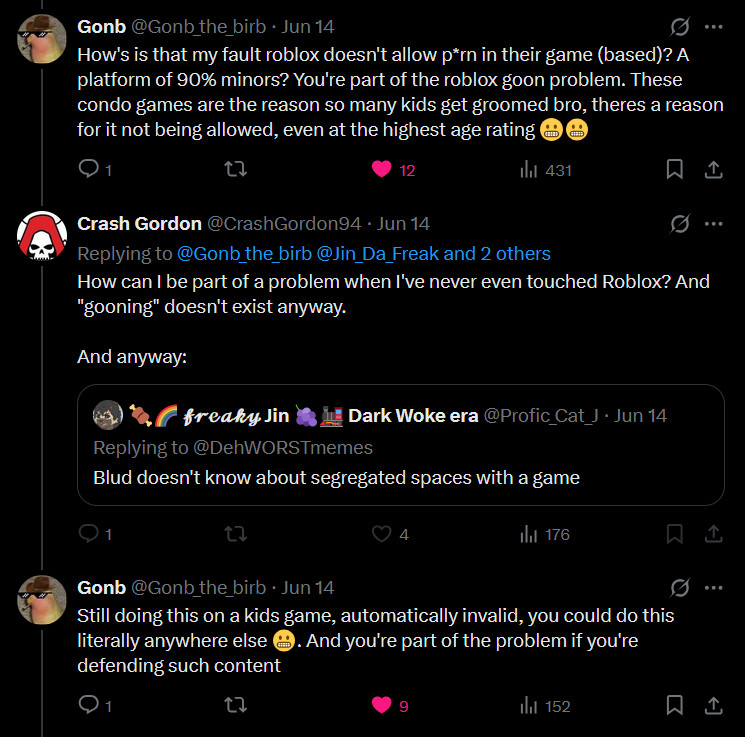Open the @Jin_Da_Freak mention link
Viewport: 745px width, 737px height.
point(376,254)
